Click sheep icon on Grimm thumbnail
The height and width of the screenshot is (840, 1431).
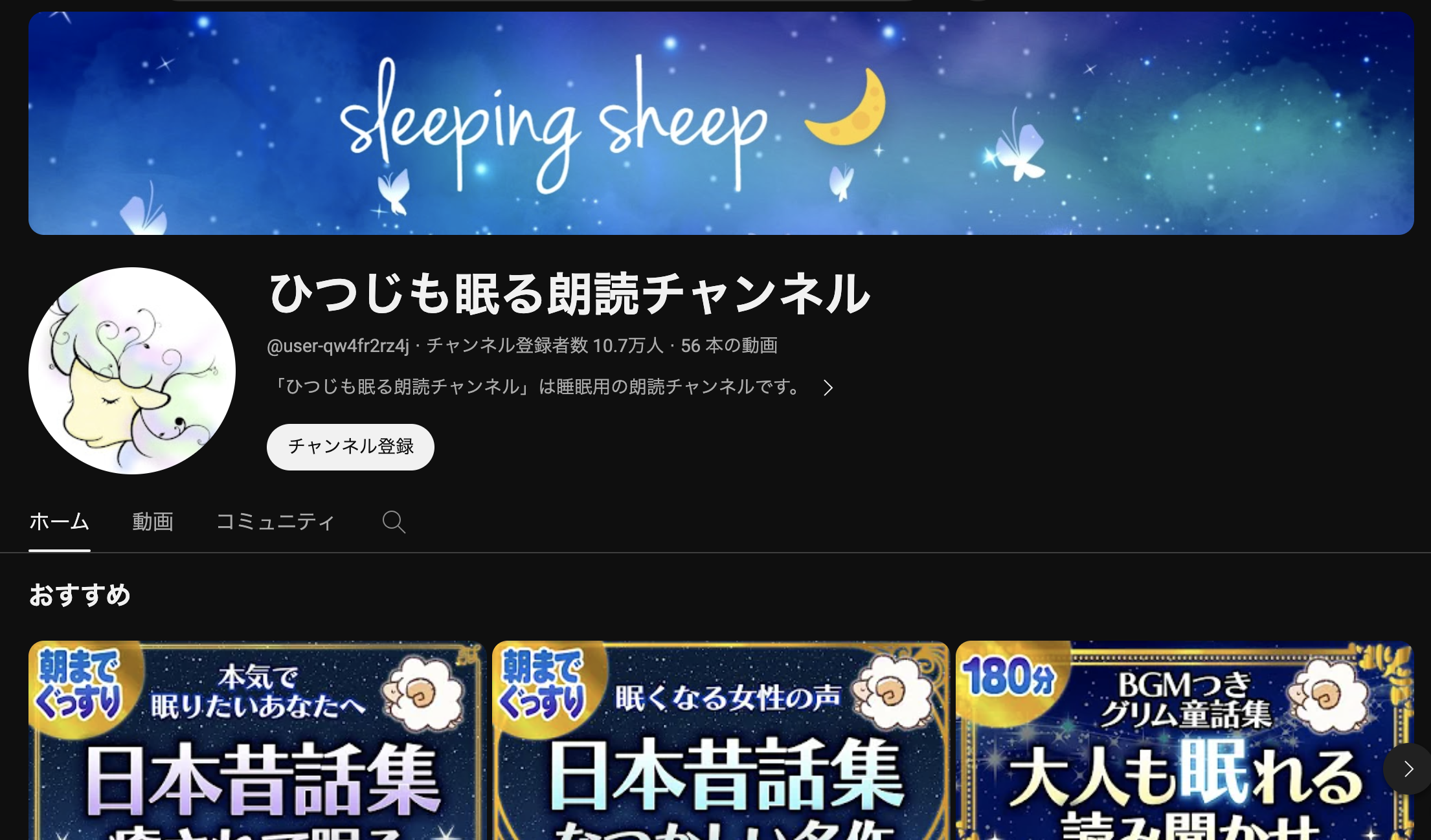click(x=1327, y=693)
